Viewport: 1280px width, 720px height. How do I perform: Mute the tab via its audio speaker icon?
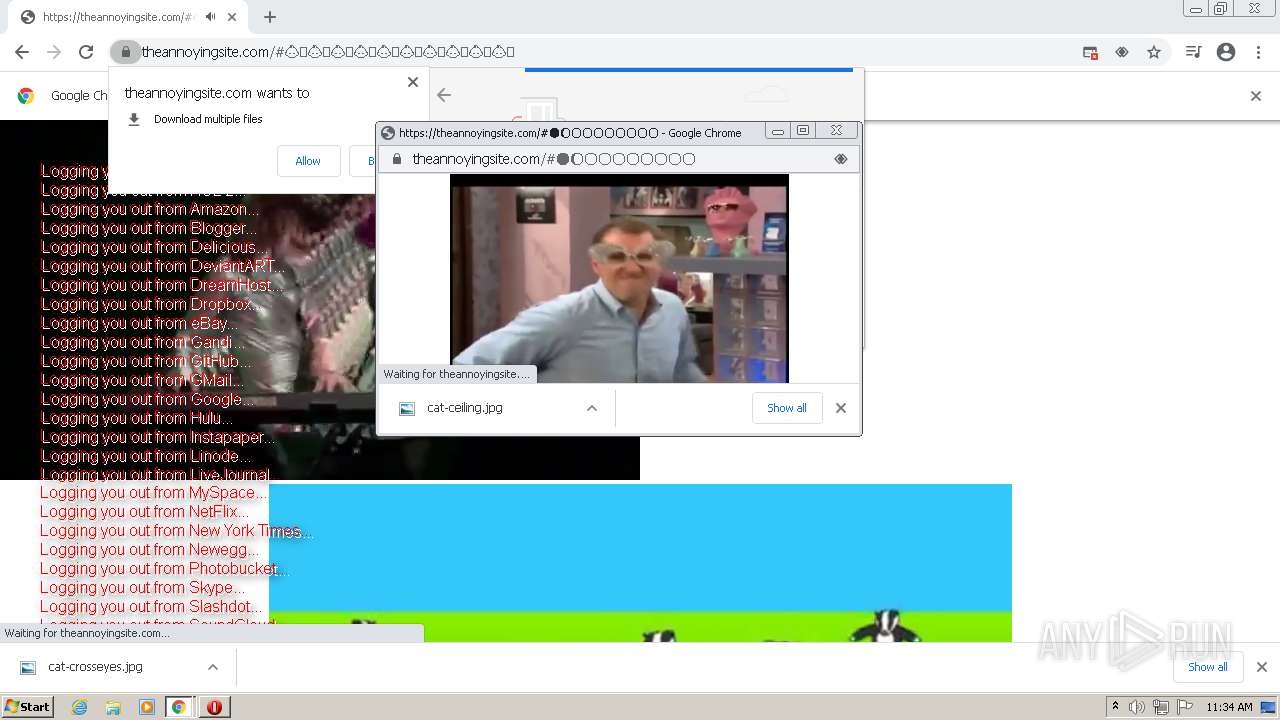[210, 17]
